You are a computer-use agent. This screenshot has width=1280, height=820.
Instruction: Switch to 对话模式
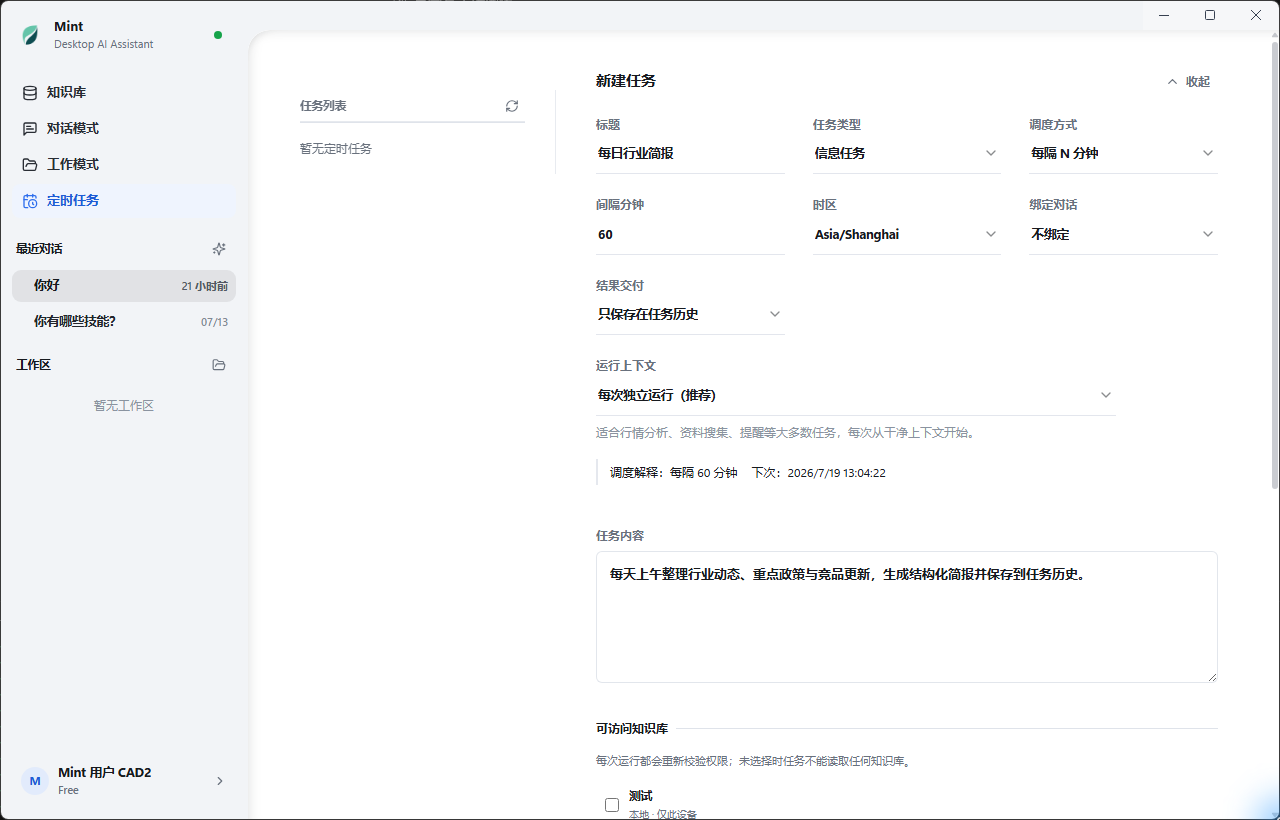(x=124, y=128)
